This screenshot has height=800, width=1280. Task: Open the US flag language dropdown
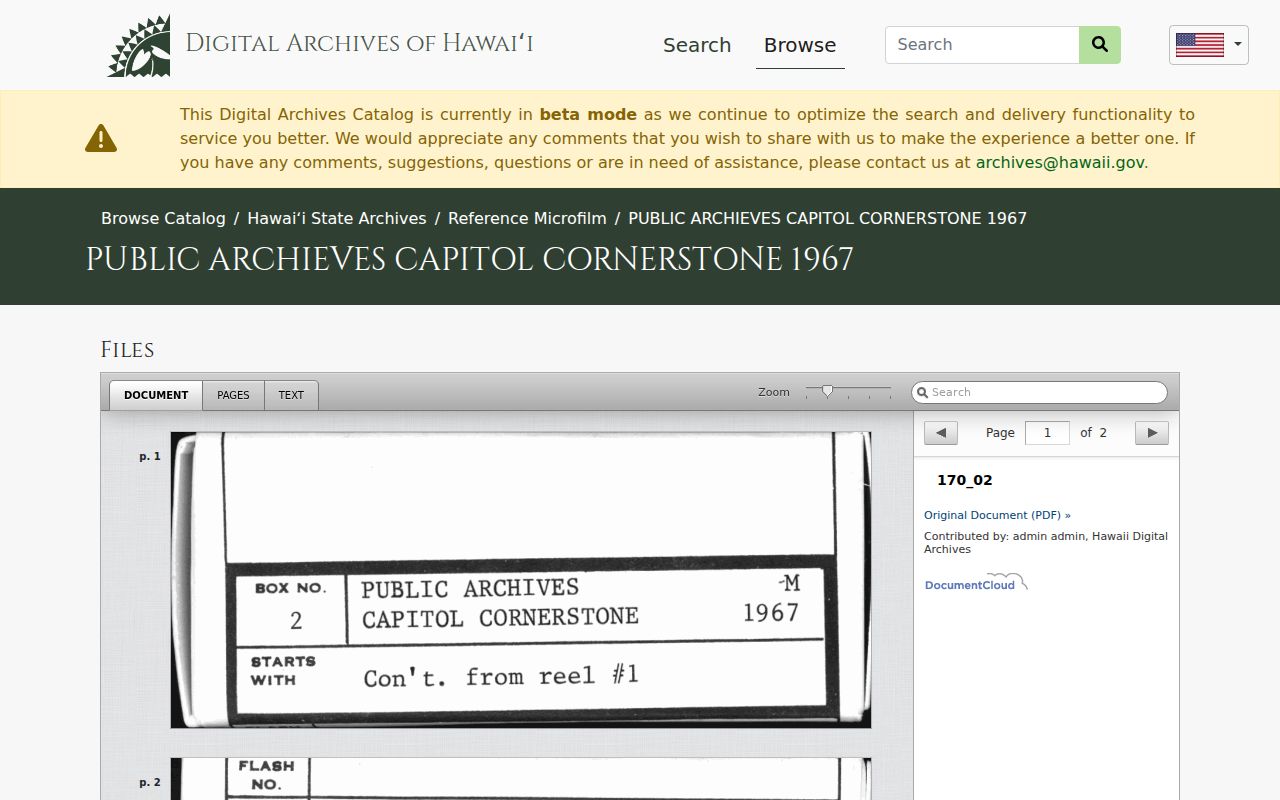1208,45
